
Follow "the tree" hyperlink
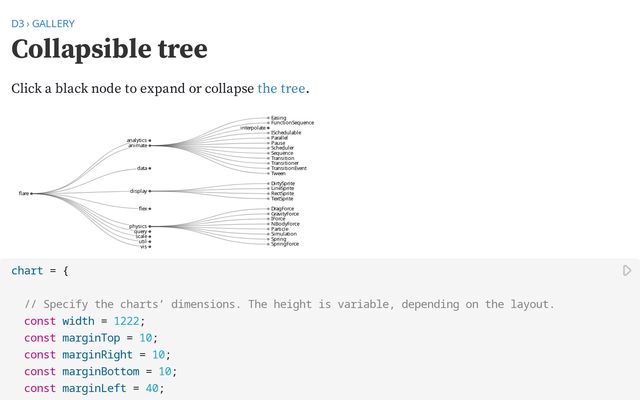(x=281, y=88)
